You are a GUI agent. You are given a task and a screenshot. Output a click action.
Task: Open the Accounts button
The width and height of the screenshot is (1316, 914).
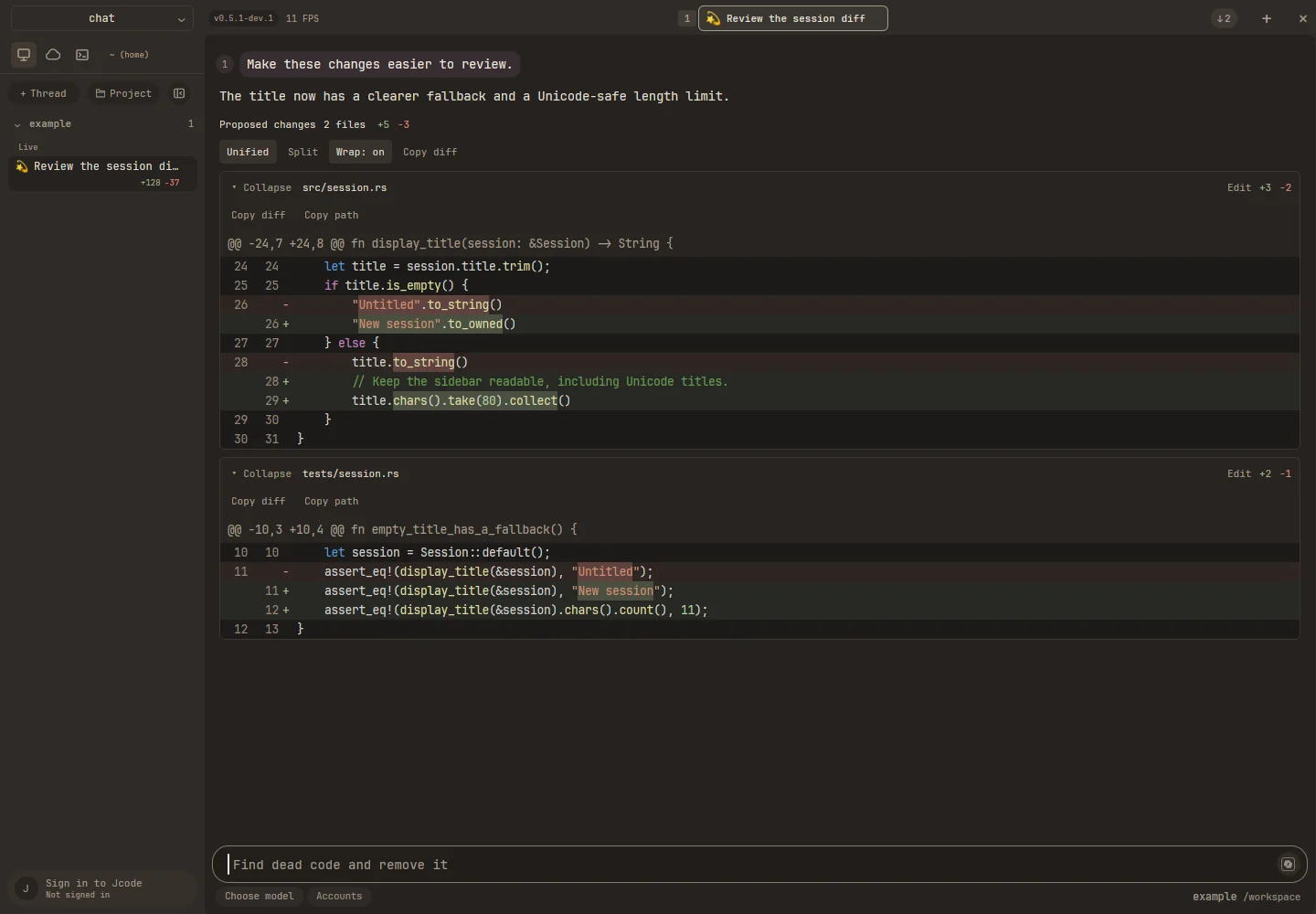coord(339,897)
